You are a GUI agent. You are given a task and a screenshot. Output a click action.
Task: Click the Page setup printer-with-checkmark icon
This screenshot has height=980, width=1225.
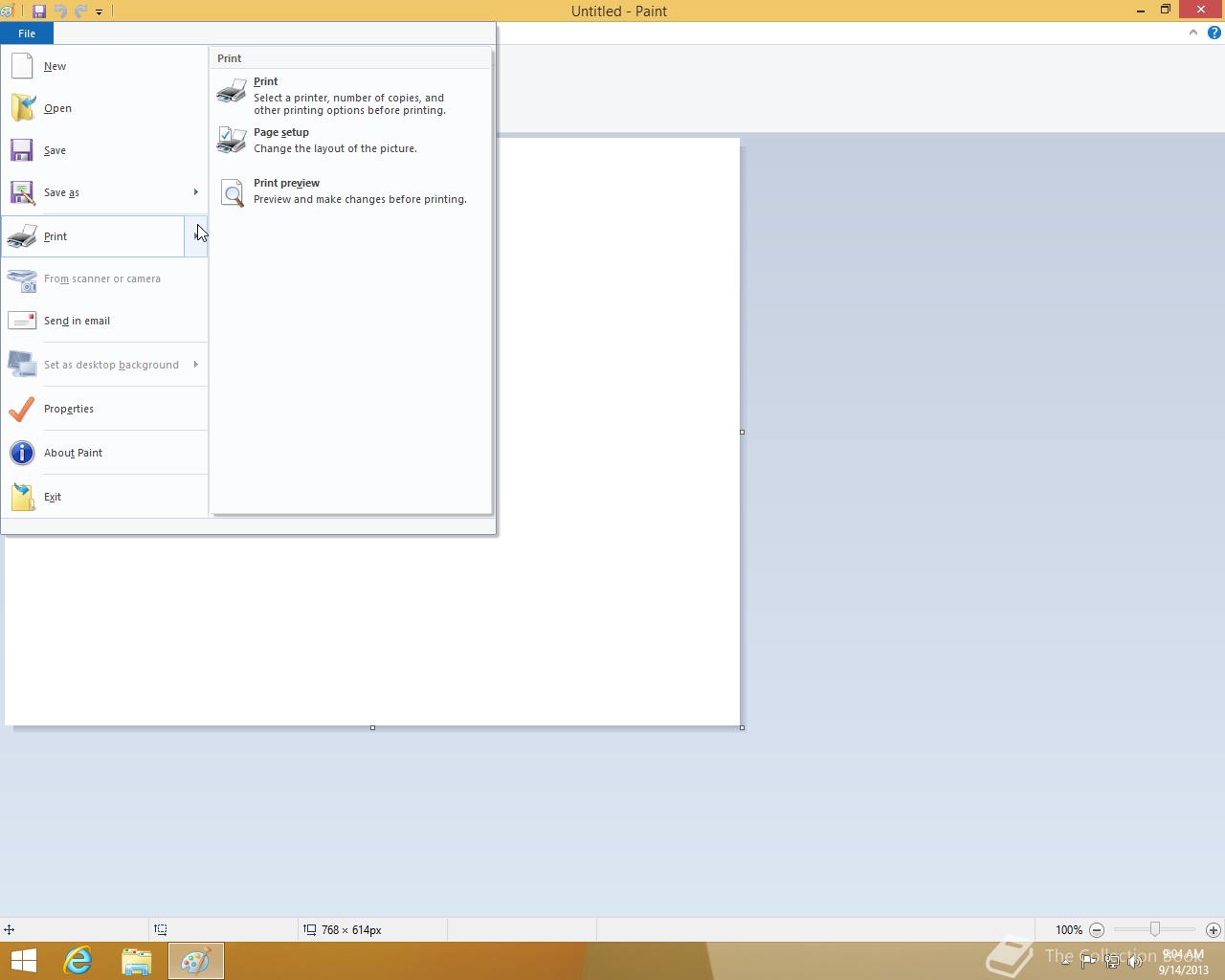[232, 141]
